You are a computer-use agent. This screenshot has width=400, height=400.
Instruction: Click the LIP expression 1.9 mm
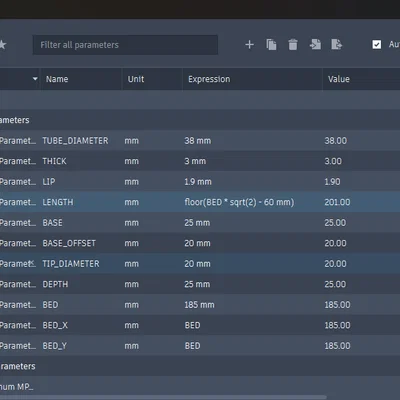pos(198,182)
